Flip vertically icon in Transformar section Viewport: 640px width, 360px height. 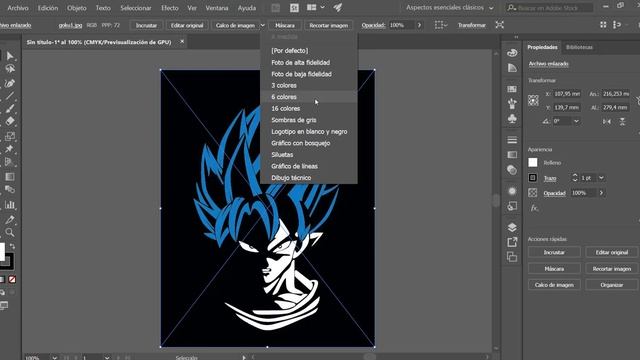pyautogui.click(x=622, y=121)
